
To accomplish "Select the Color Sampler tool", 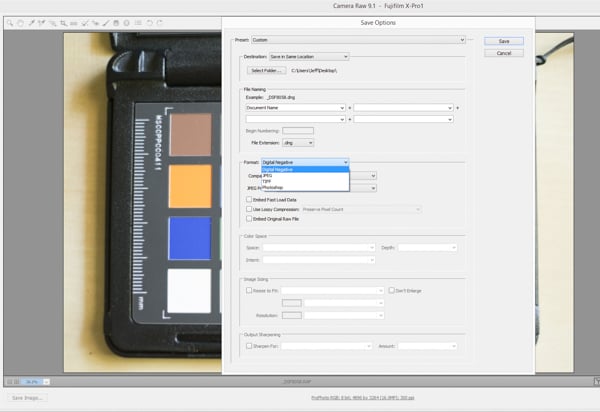I will tap(41, 23).
